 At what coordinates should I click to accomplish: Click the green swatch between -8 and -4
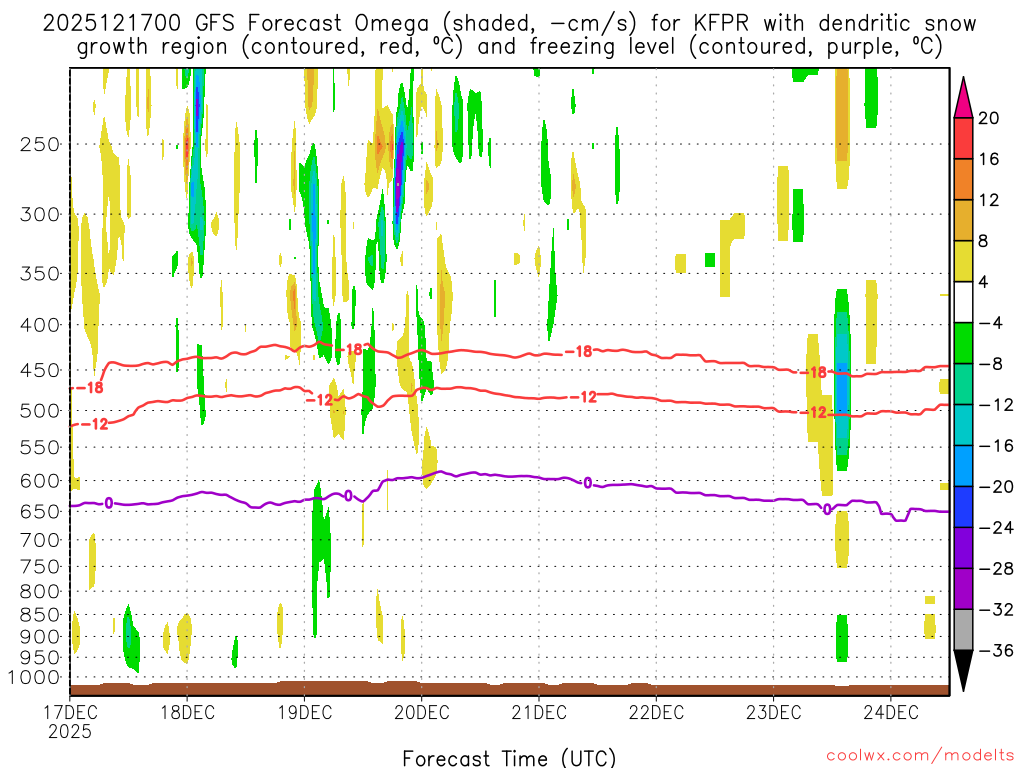coord(963,343)
